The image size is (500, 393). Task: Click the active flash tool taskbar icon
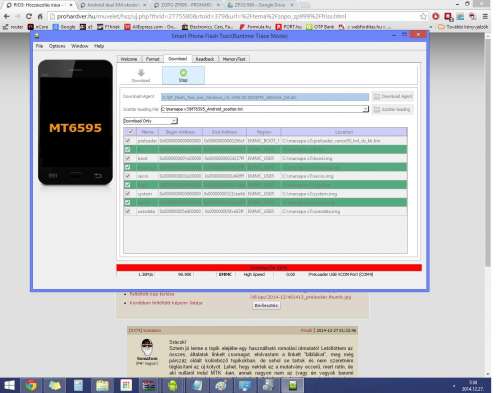[292, 386]
